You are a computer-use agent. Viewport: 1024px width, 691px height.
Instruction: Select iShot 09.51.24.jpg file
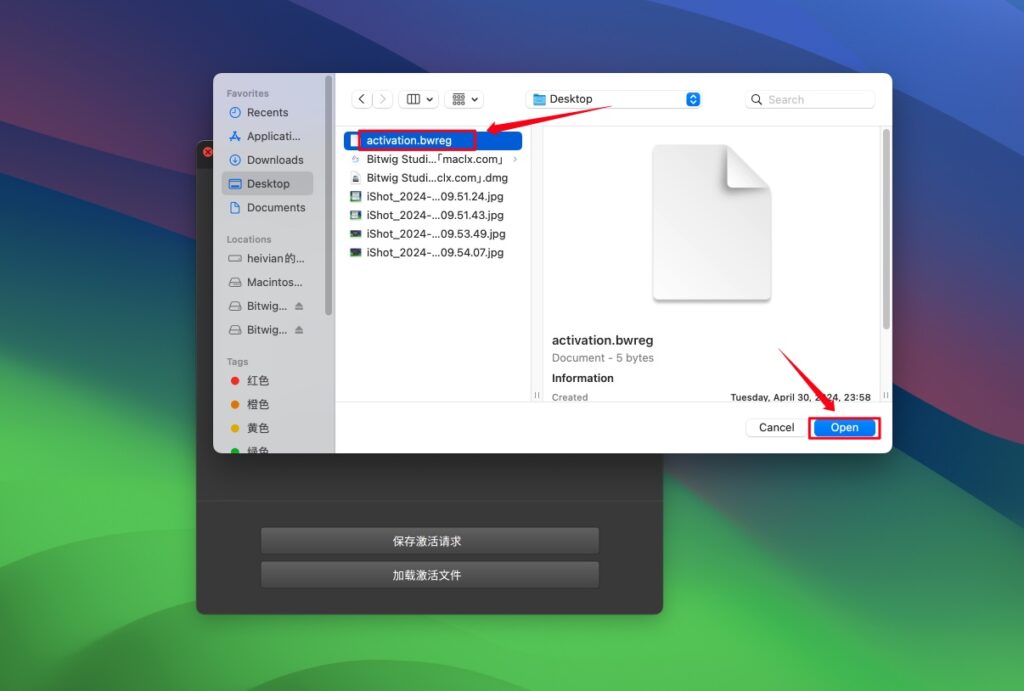tap(435, 197)
